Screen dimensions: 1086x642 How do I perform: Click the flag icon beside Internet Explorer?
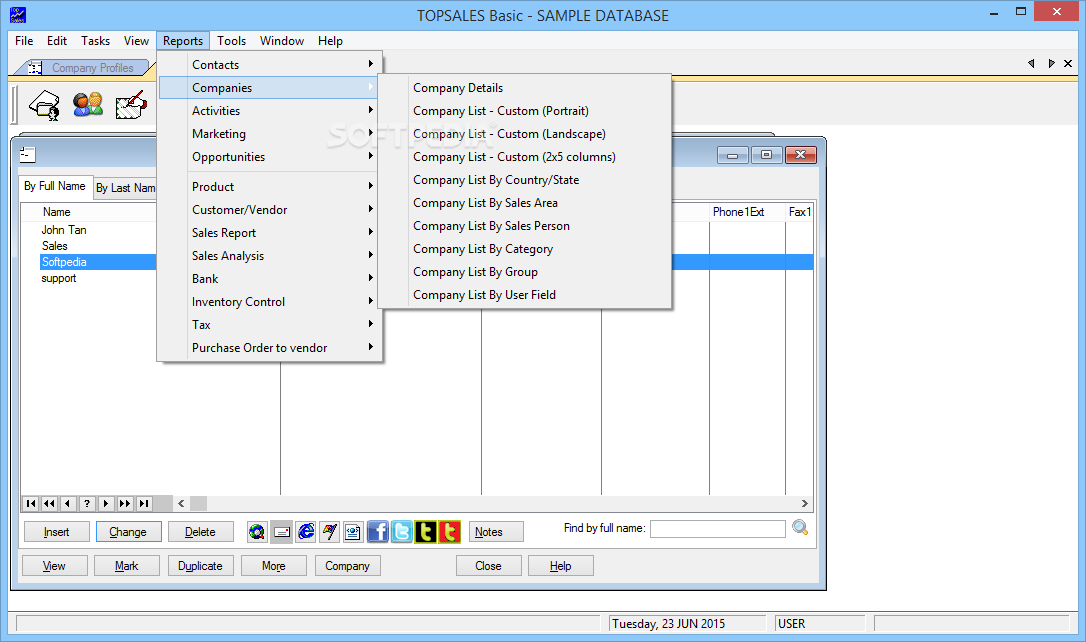(x=329, y=532)
